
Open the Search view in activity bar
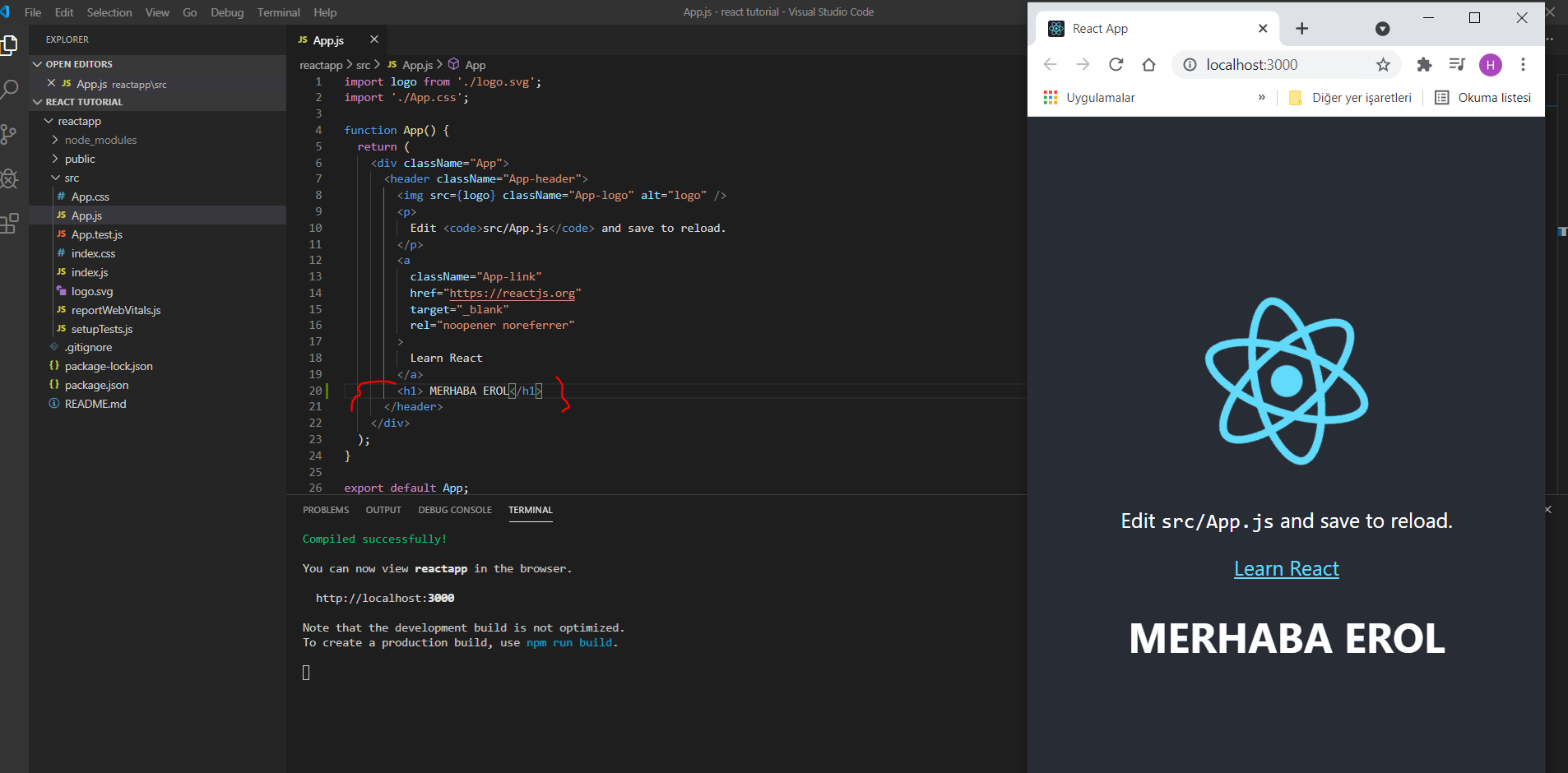[9, 89]
